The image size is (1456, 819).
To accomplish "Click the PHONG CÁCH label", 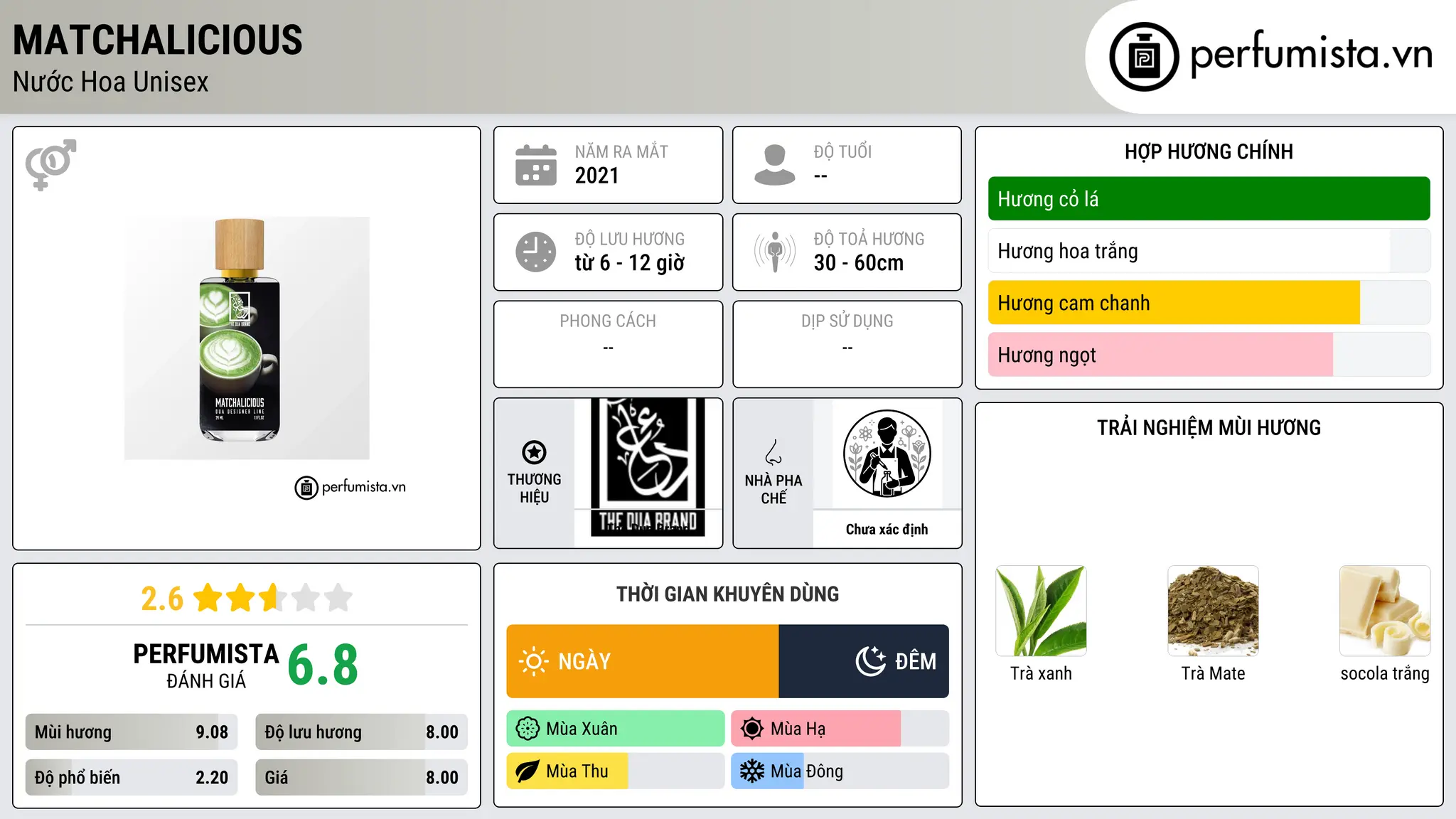I will (x=608, y=321).
